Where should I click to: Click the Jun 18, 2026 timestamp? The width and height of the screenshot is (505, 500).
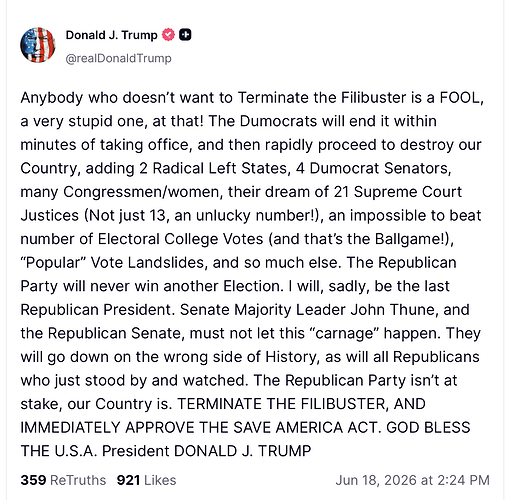click(x=413, y=480)
